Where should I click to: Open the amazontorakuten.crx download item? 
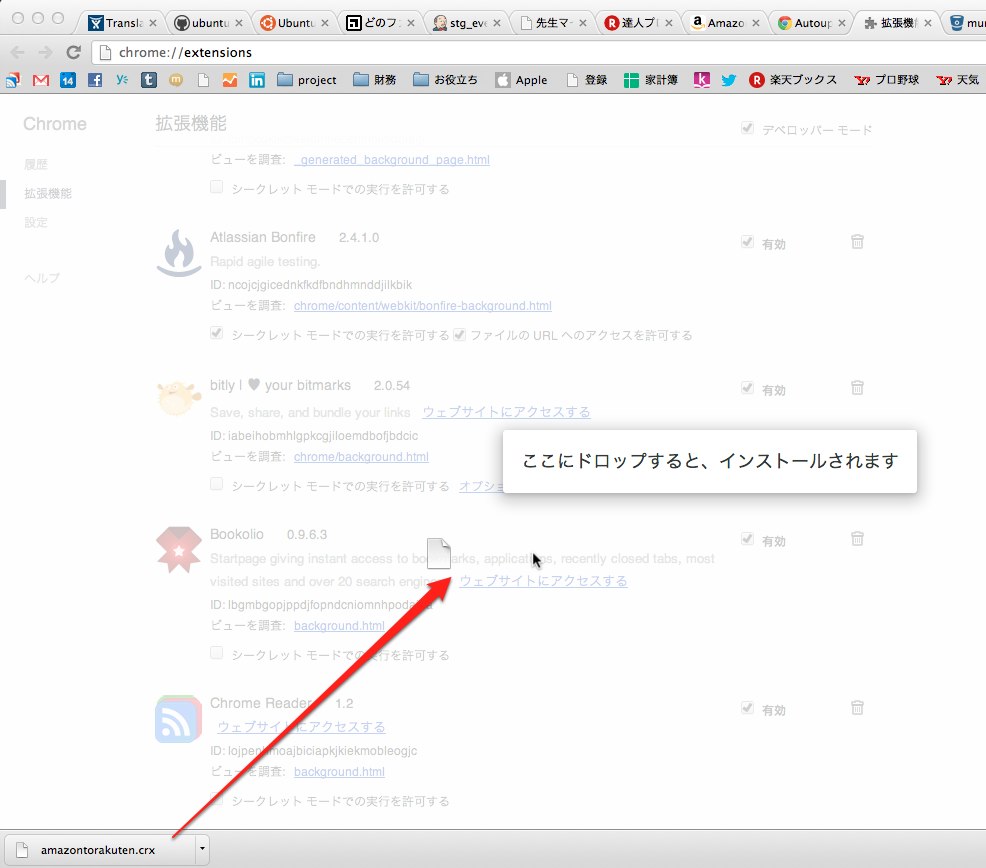coord(99,850)
